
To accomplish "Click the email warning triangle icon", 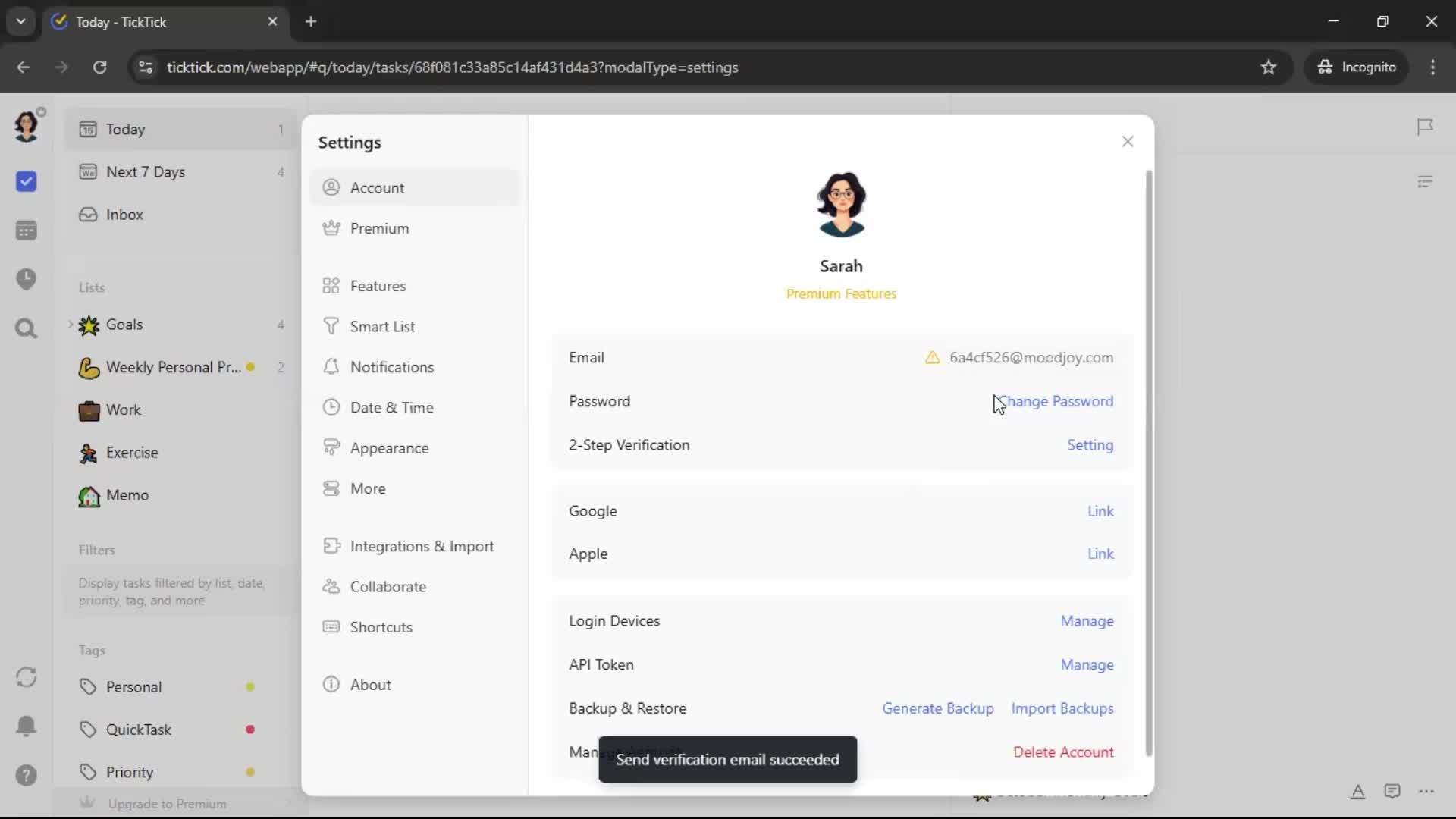I will tap(932, 358).
